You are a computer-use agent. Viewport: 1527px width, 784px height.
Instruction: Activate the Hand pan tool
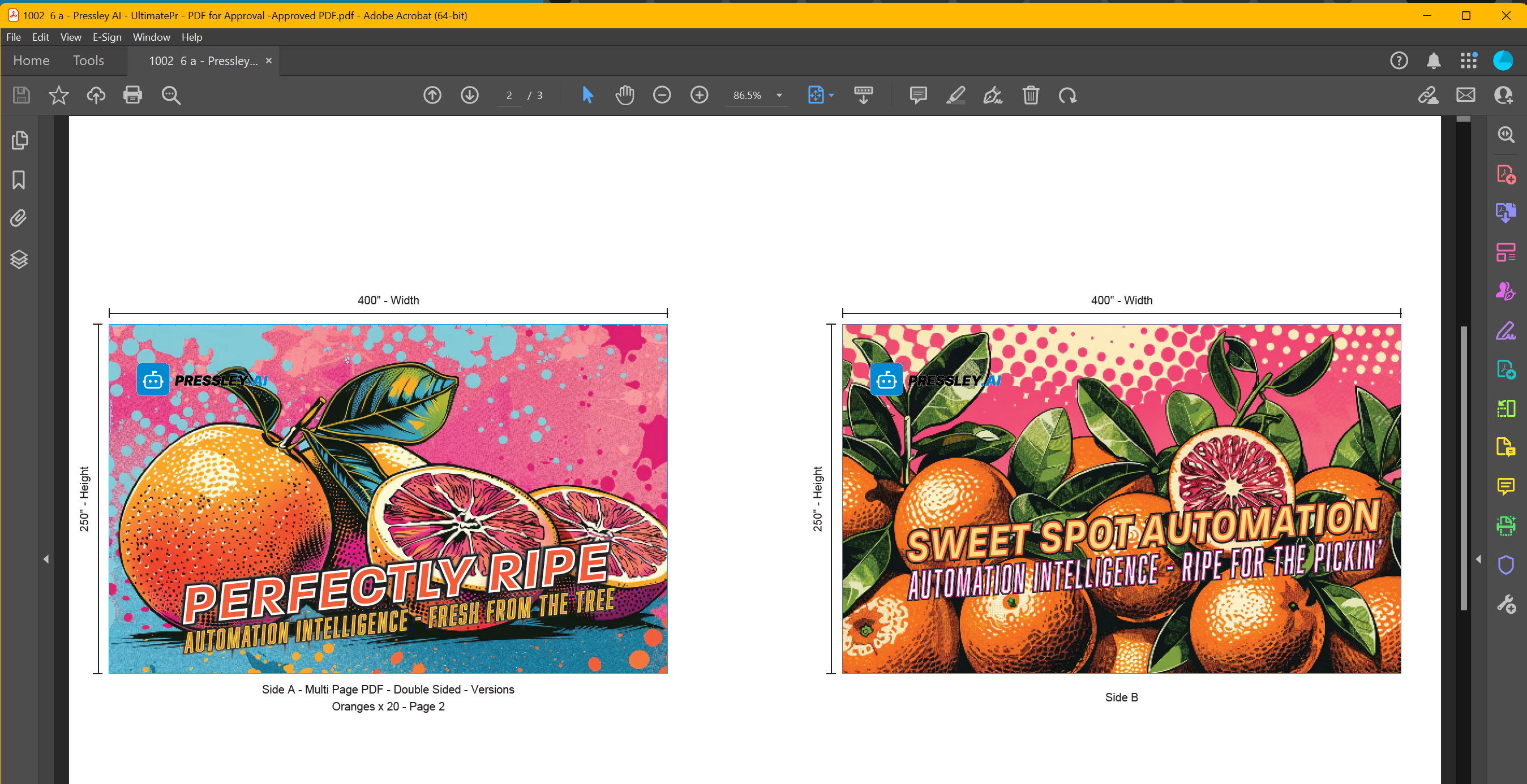624,96
